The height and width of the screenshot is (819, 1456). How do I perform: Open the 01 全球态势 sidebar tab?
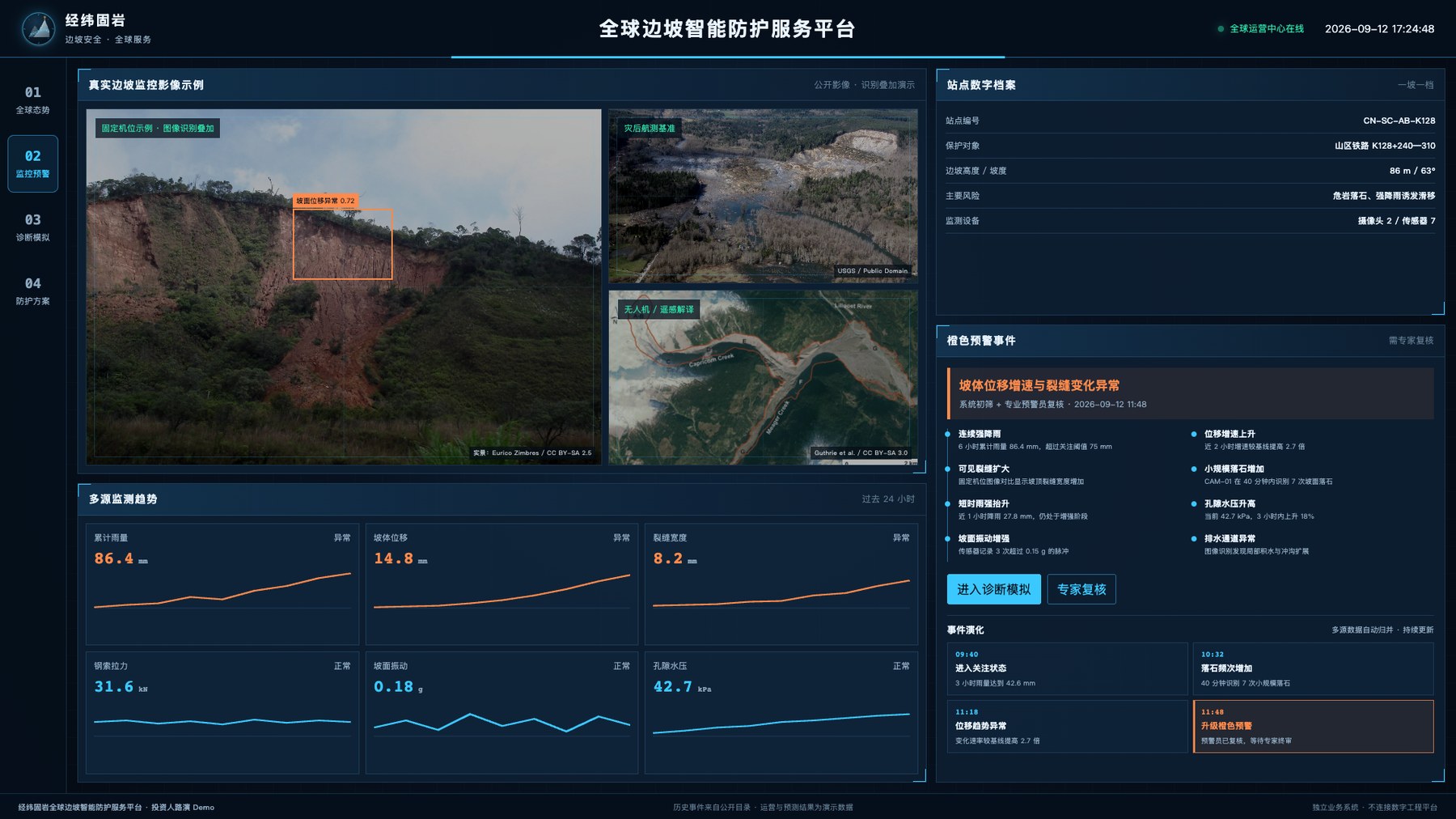[32, 100]
